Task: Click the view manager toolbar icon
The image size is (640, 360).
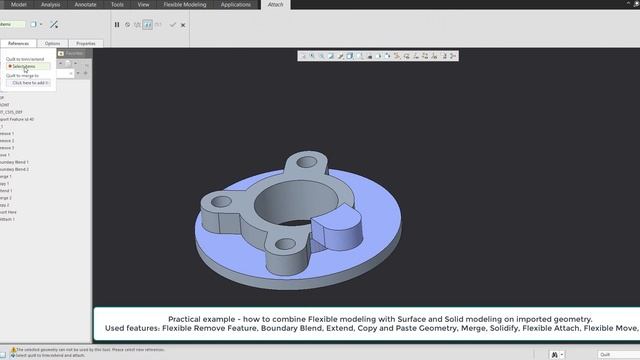Action: coord(369,56)
